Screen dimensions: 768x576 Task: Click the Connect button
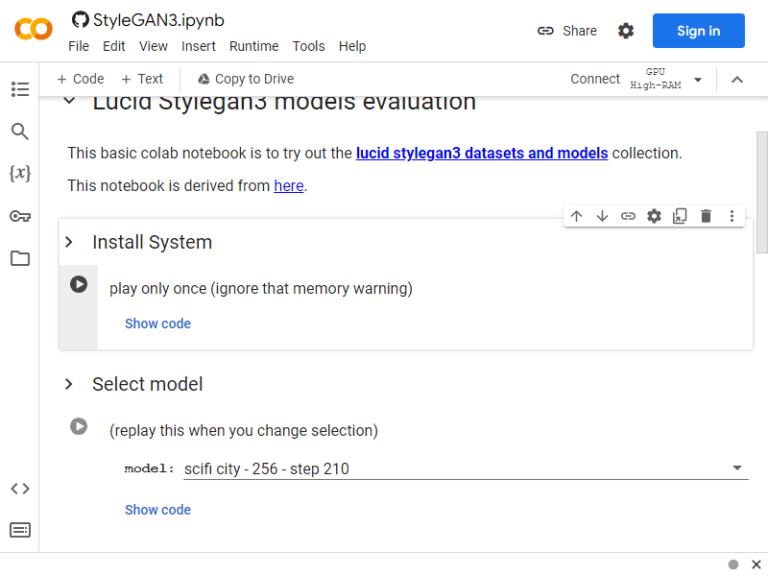tap(595, 79)
